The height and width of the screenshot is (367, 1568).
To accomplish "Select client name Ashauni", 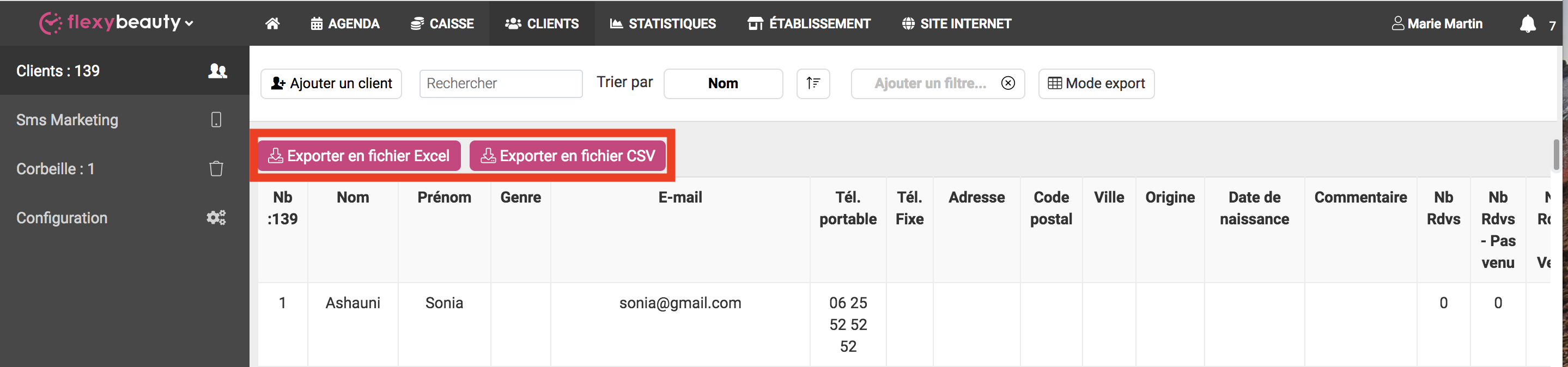I will pyautogui.click(x=353, y=303).
